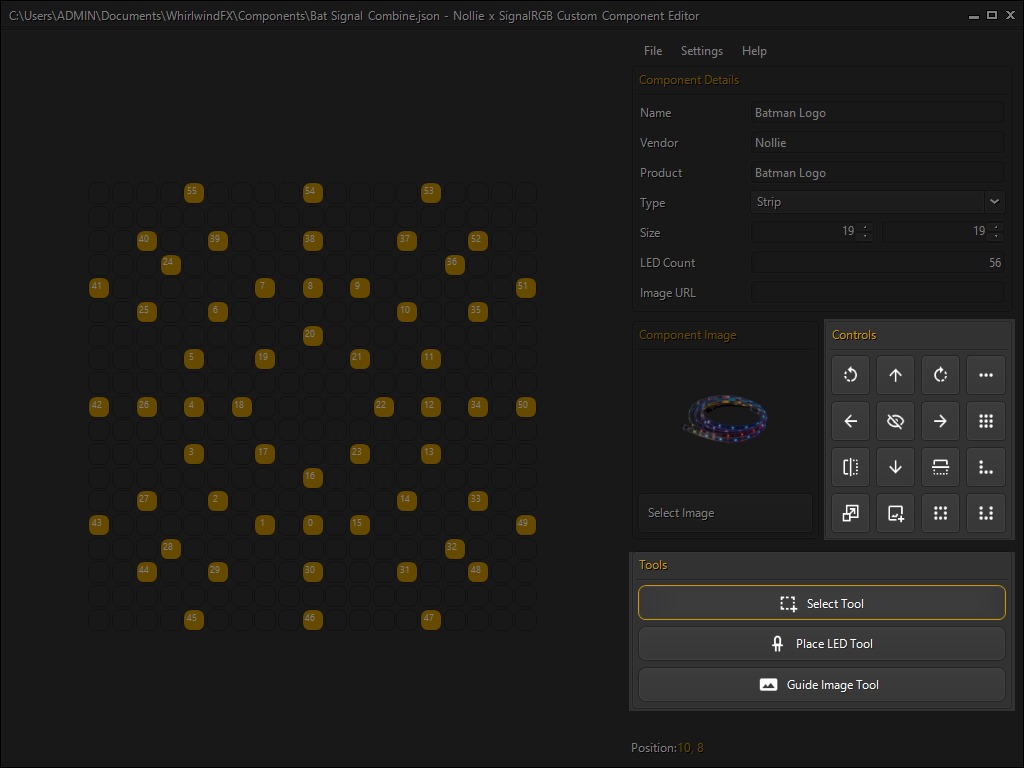
Task: Click the rotate counter-clockwise control
Action: pos(850,375)
